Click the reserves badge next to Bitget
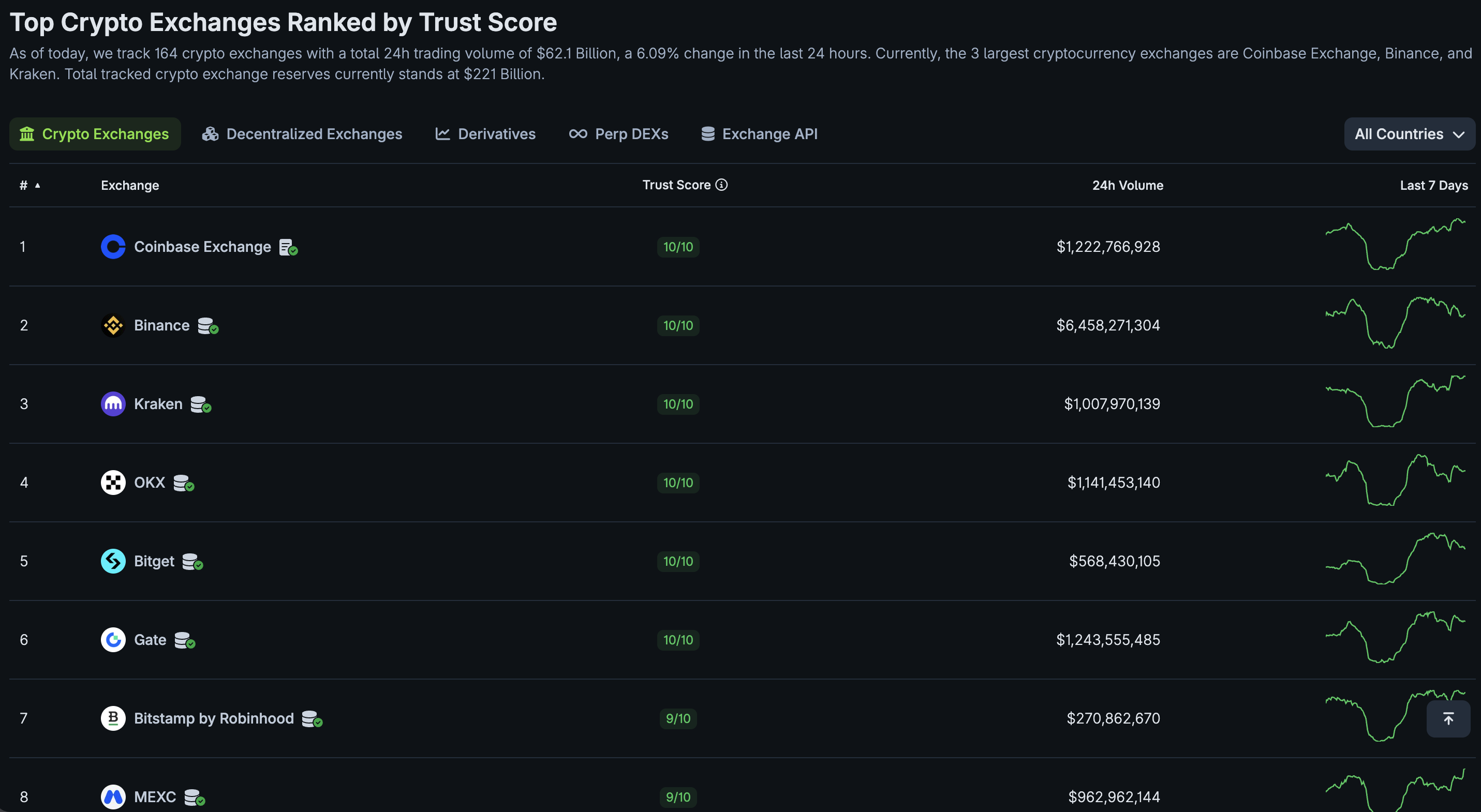1481x812 pixels. (192, 562)
